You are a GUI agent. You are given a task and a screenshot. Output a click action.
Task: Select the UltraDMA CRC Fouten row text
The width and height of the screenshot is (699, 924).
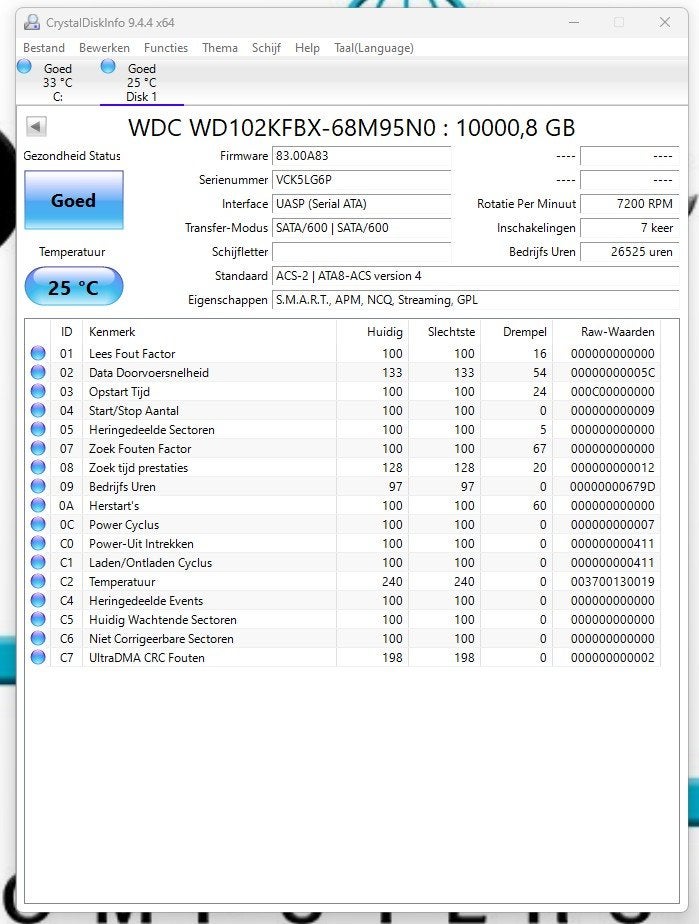147,658
